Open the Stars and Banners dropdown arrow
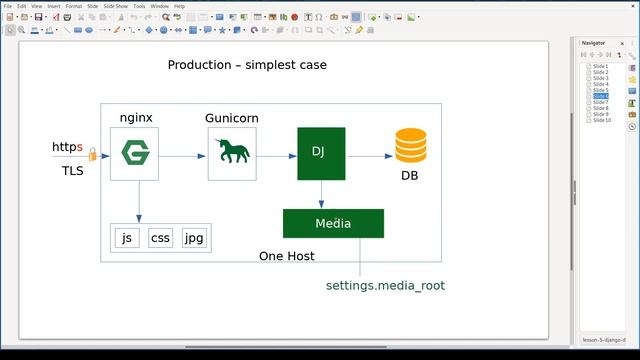This screenshot has height=360, width=640. coord(229,30)
